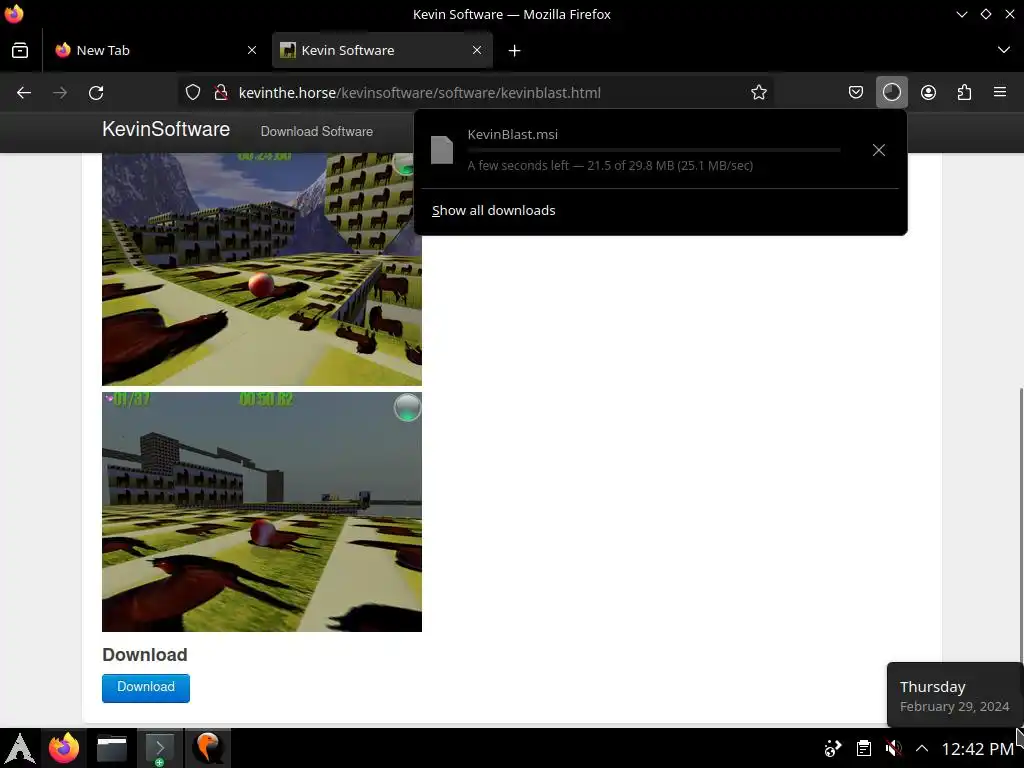Open Firefox View from the tab bar
The image size is (1024, 768).
pos(20,50)
